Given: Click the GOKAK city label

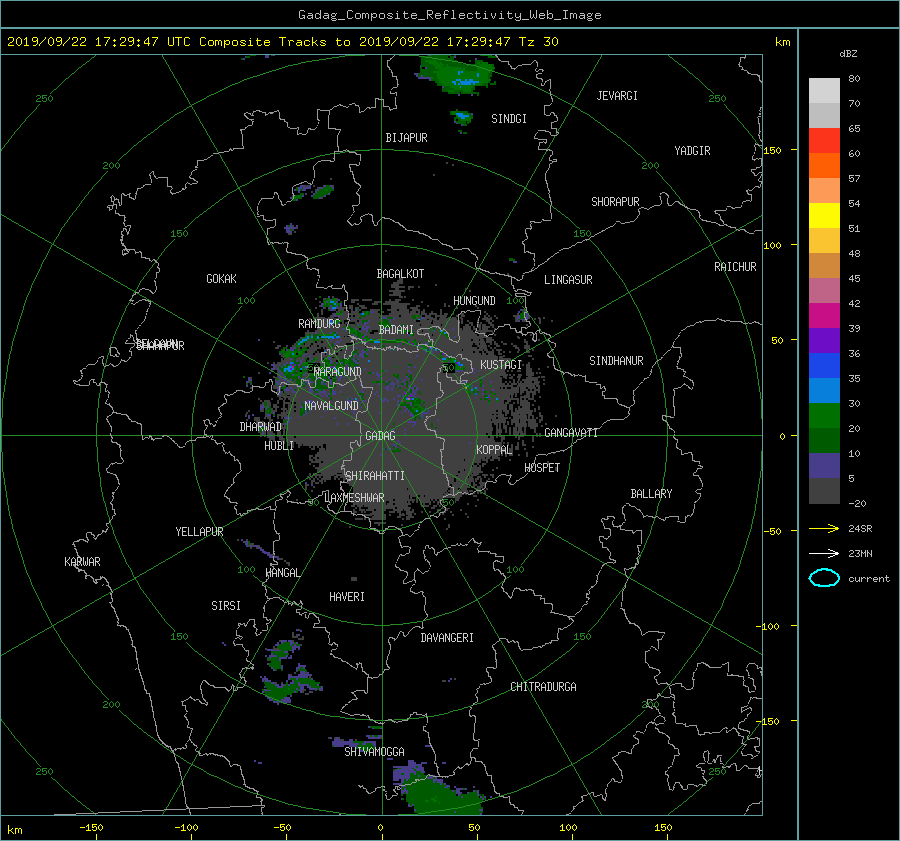Looking at the screenshot, I should pos(222,279).
